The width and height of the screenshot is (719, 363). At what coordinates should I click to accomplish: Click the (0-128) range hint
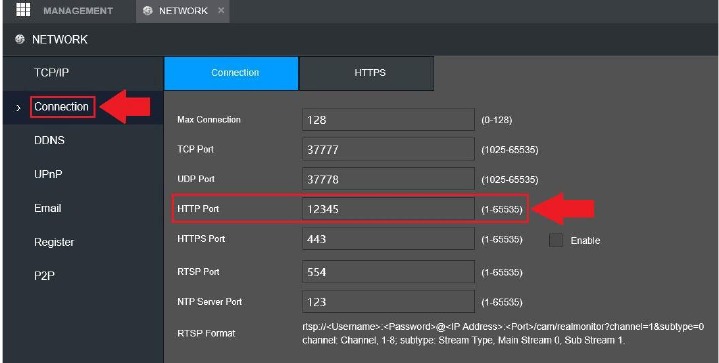(497, 120)
